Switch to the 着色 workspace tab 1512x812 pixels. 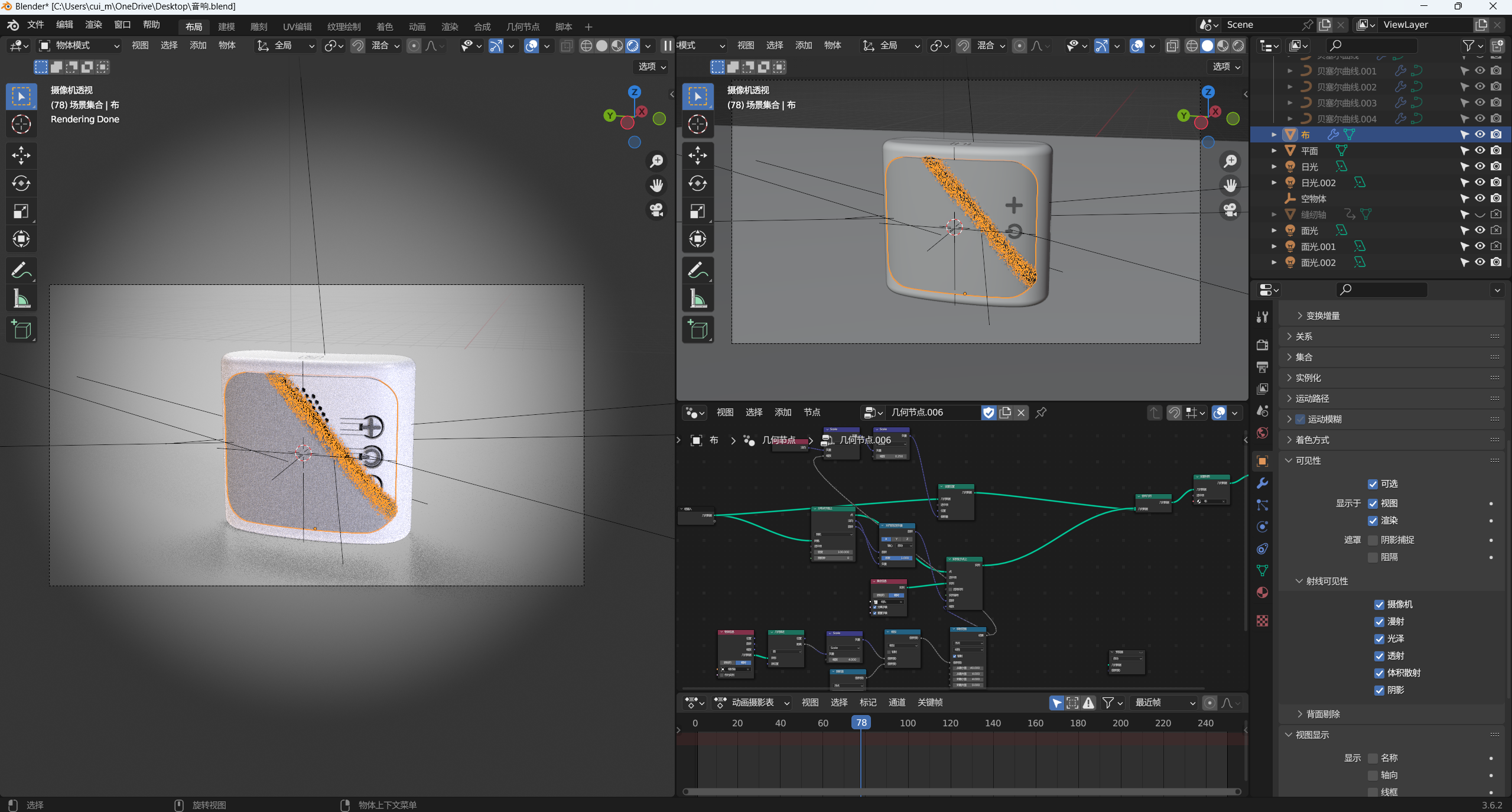coord(385,27)
